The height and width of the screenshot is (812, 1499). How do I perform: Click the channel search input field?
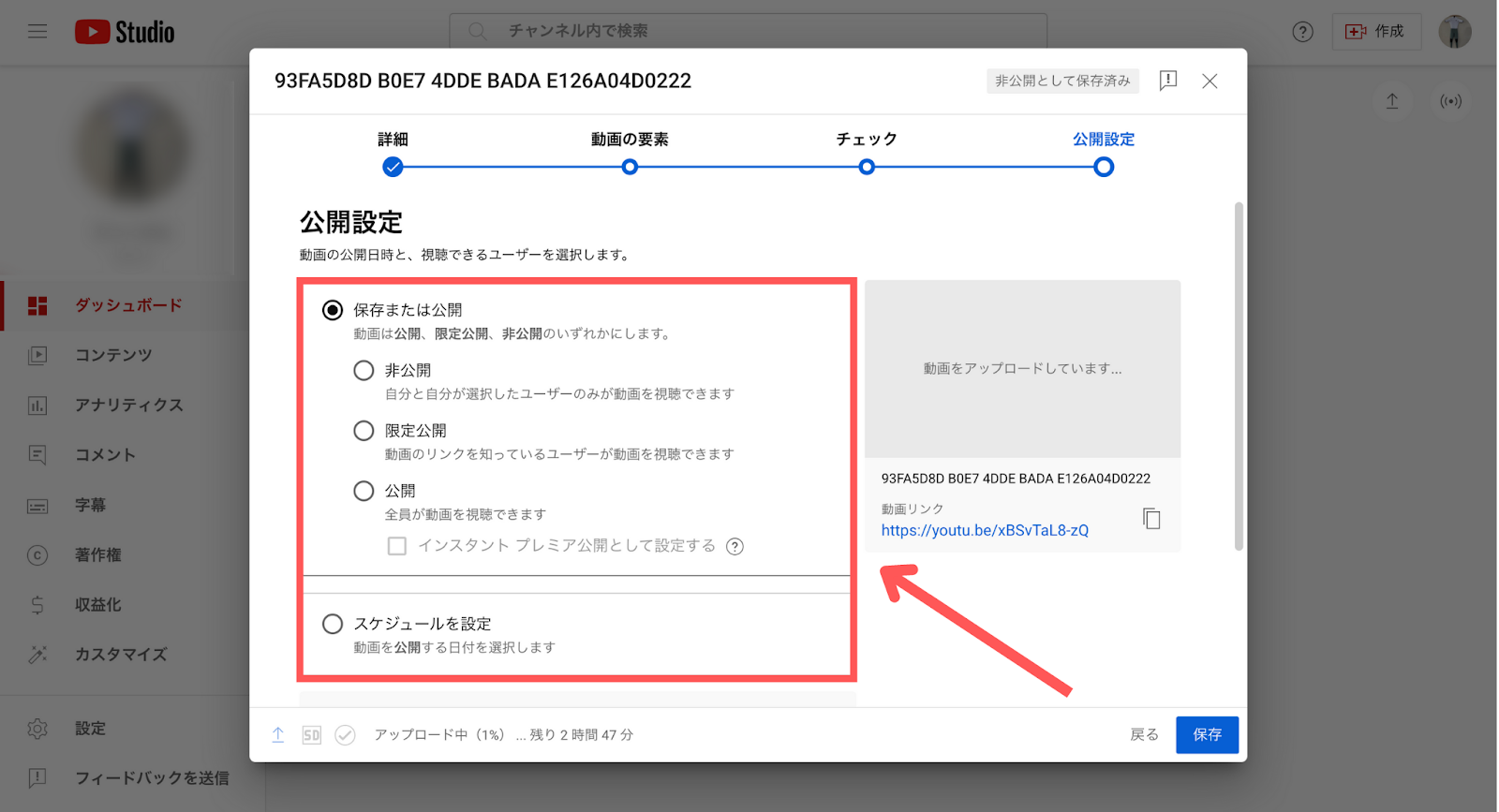tap(749, 31)
